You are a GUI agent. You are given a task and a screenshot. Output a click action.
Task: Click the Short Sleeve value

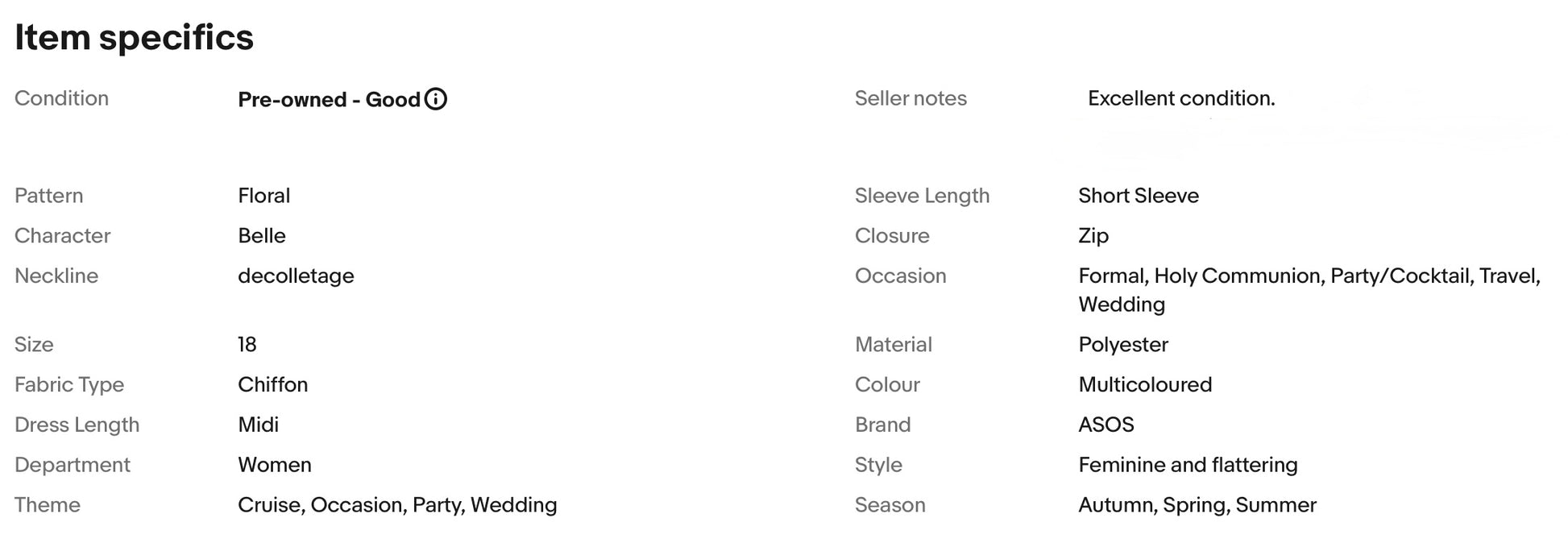tap(1139, 196)
